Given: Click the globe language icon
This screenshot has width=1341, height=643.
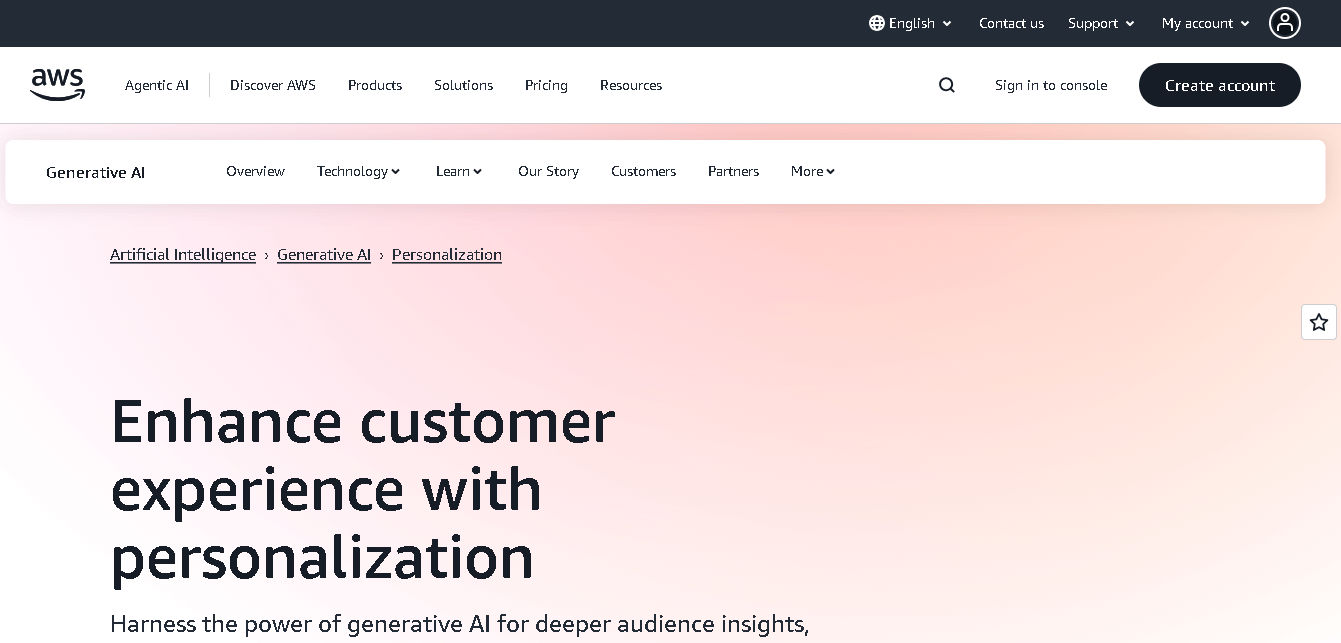Looking at the screenshot, I should point(876,23).
